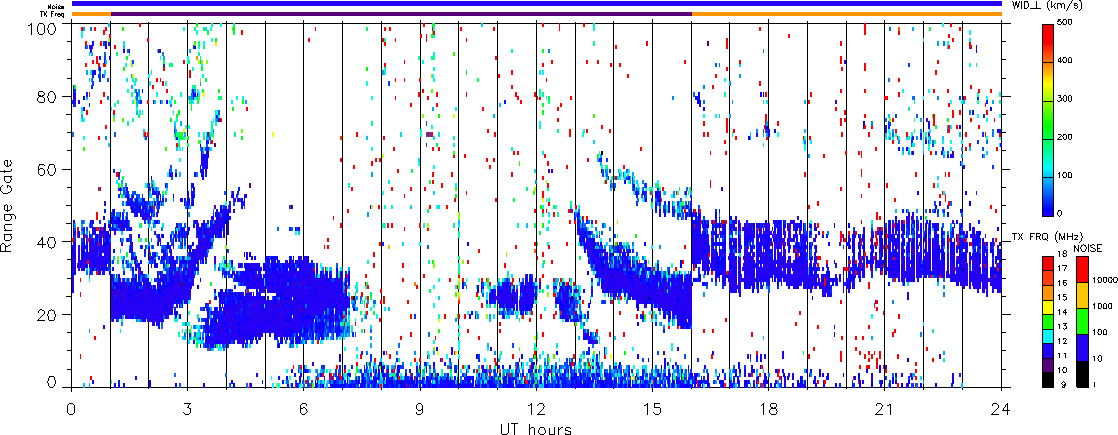Viewport: 1118px width, 435px height.
Task: Pick the black segment of the NOISE colorbar
Action: (1082, 374)
